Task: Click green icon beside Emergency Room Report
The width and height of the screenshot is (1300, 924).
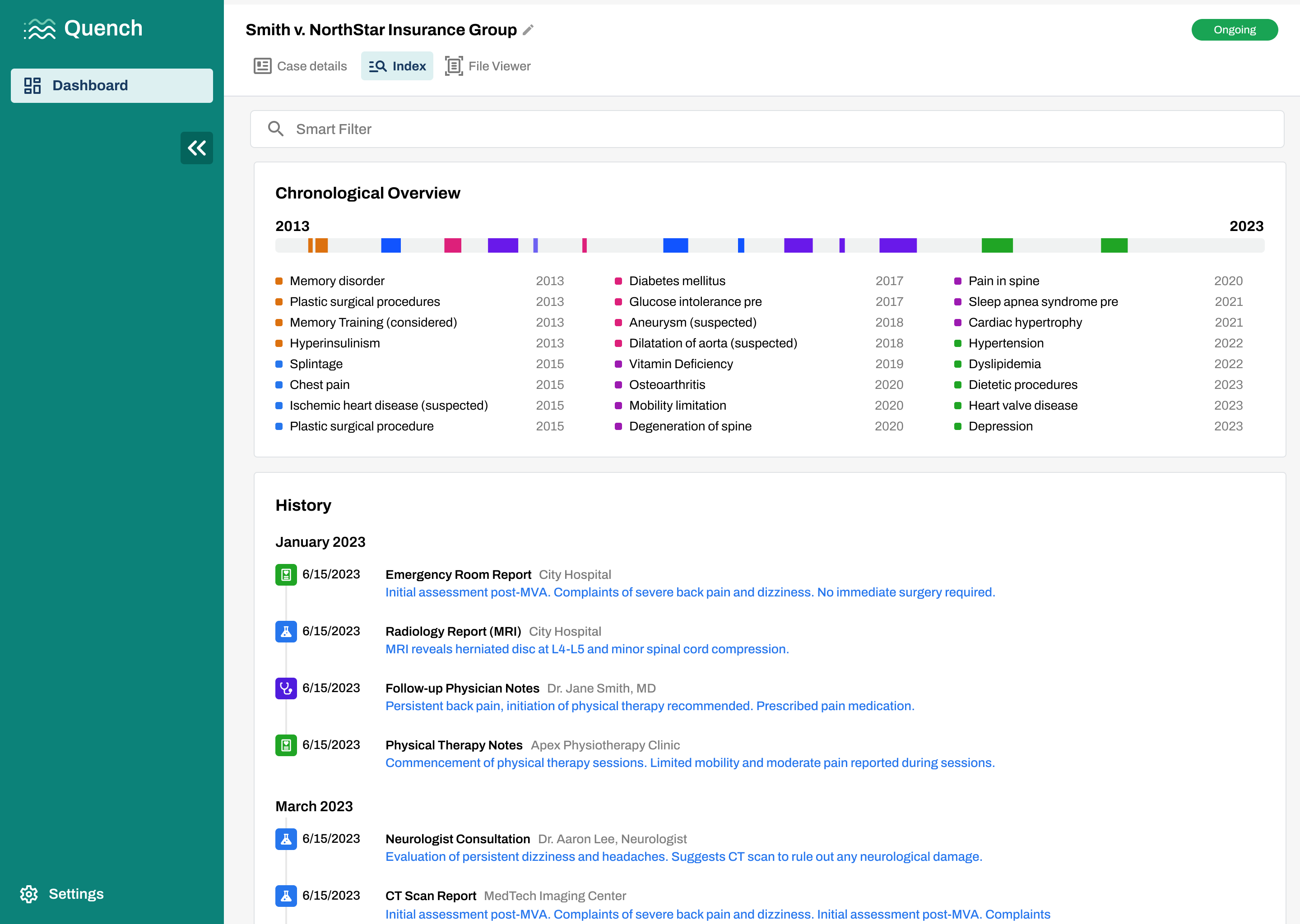Action: point(286,575)
